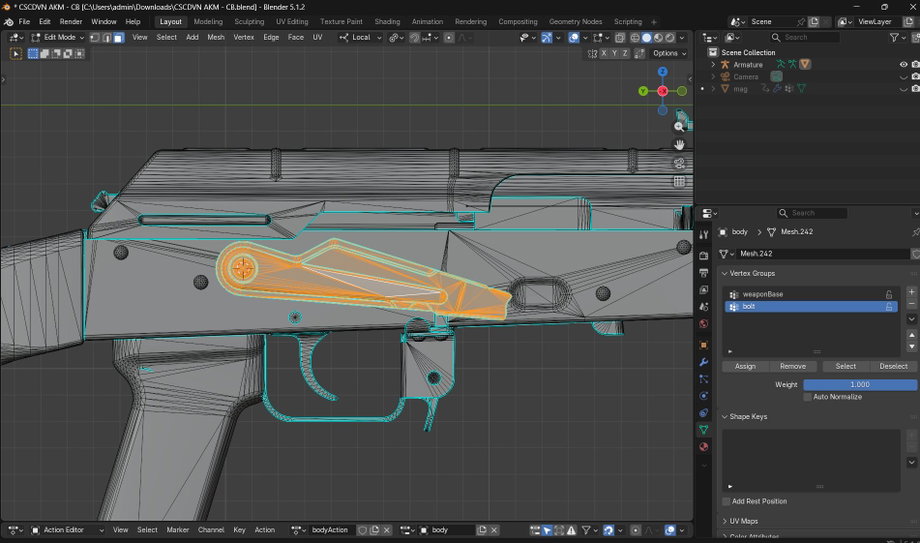920x543 pixels.
Task: Open the Local transform orientation dropdown
Action: 360,38
